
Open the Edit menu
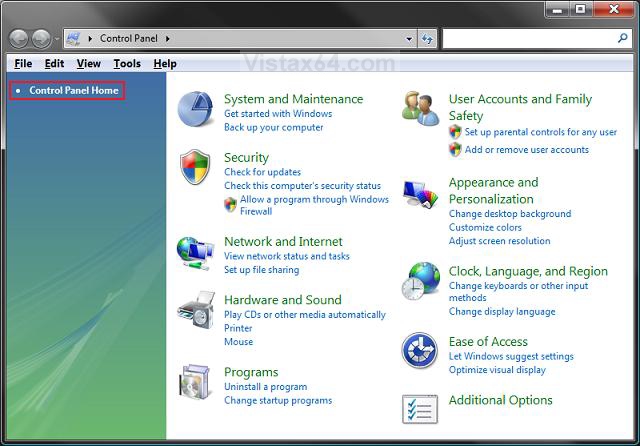point(54,64)
